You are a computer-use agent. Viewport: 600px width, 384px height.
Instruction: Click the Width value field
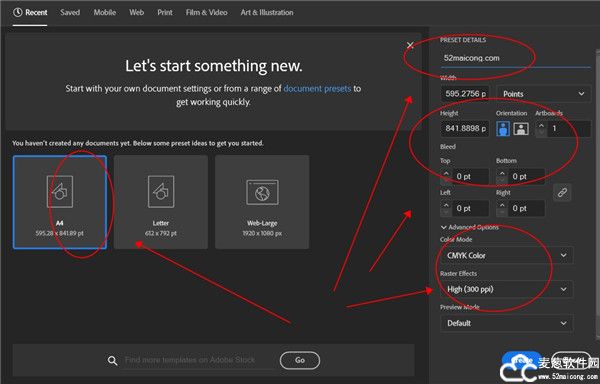click(x=465, y=94)
